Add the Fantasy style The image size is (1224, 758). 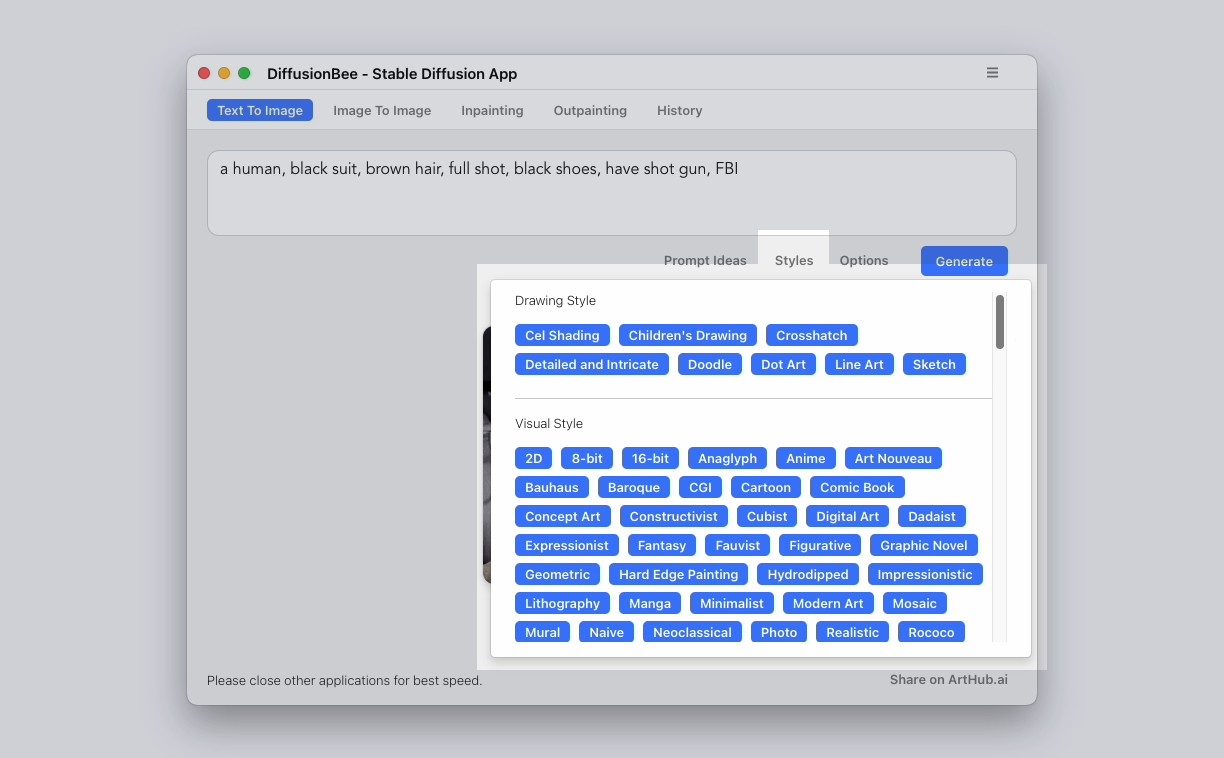(x=662, y=545)
